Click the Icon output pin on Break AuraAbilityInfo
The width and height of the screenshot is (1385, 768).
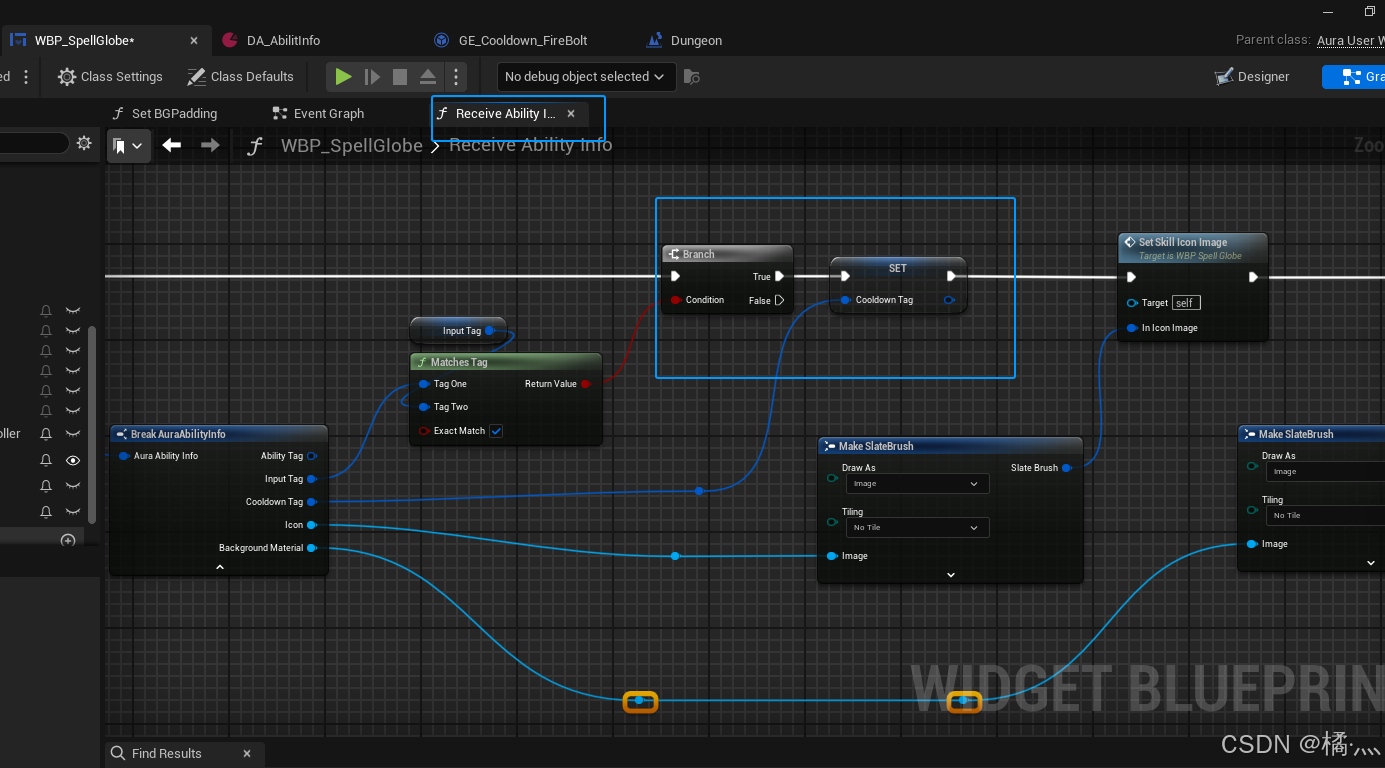coord(312,525)
